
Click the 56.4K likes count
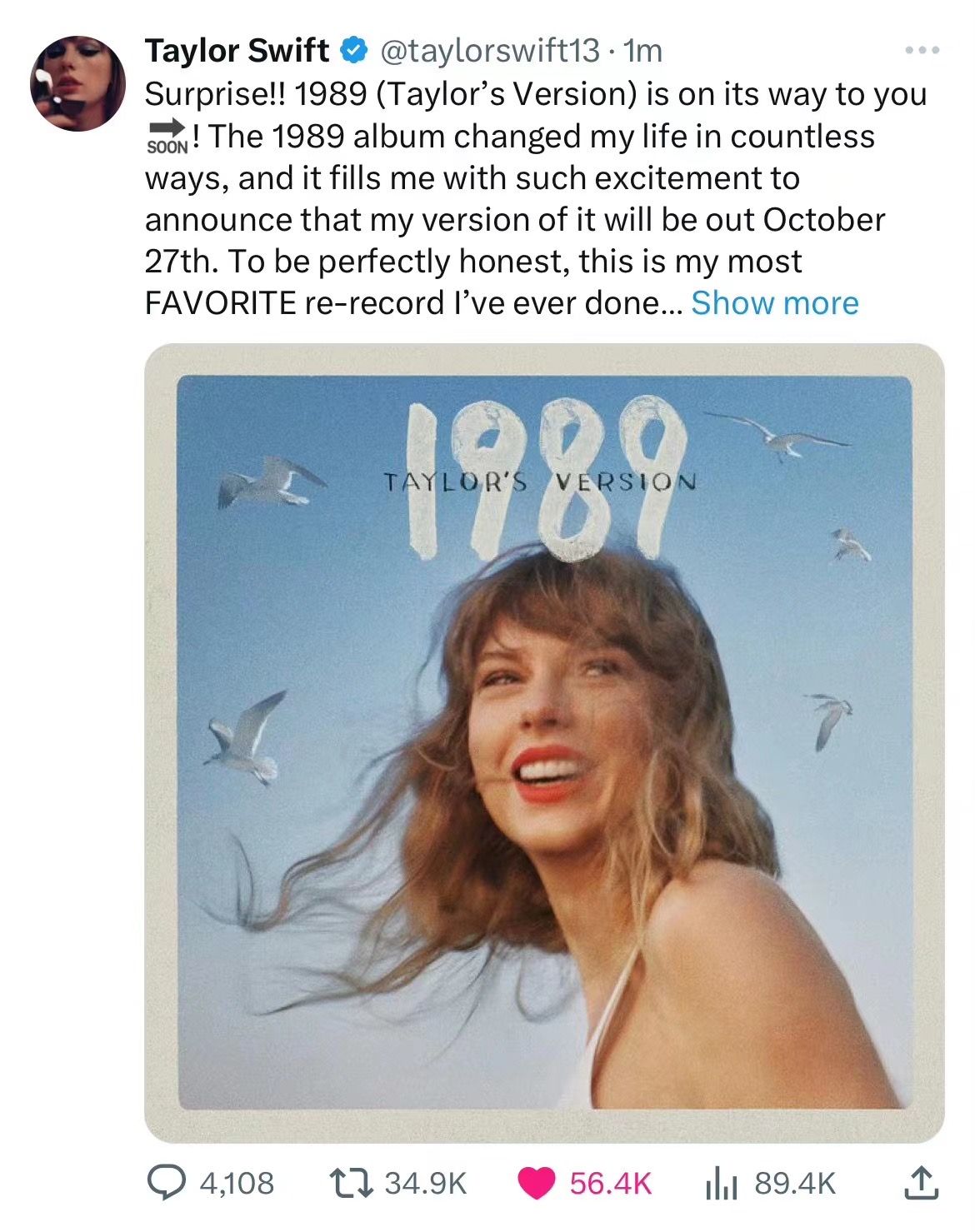point(610,1184)
